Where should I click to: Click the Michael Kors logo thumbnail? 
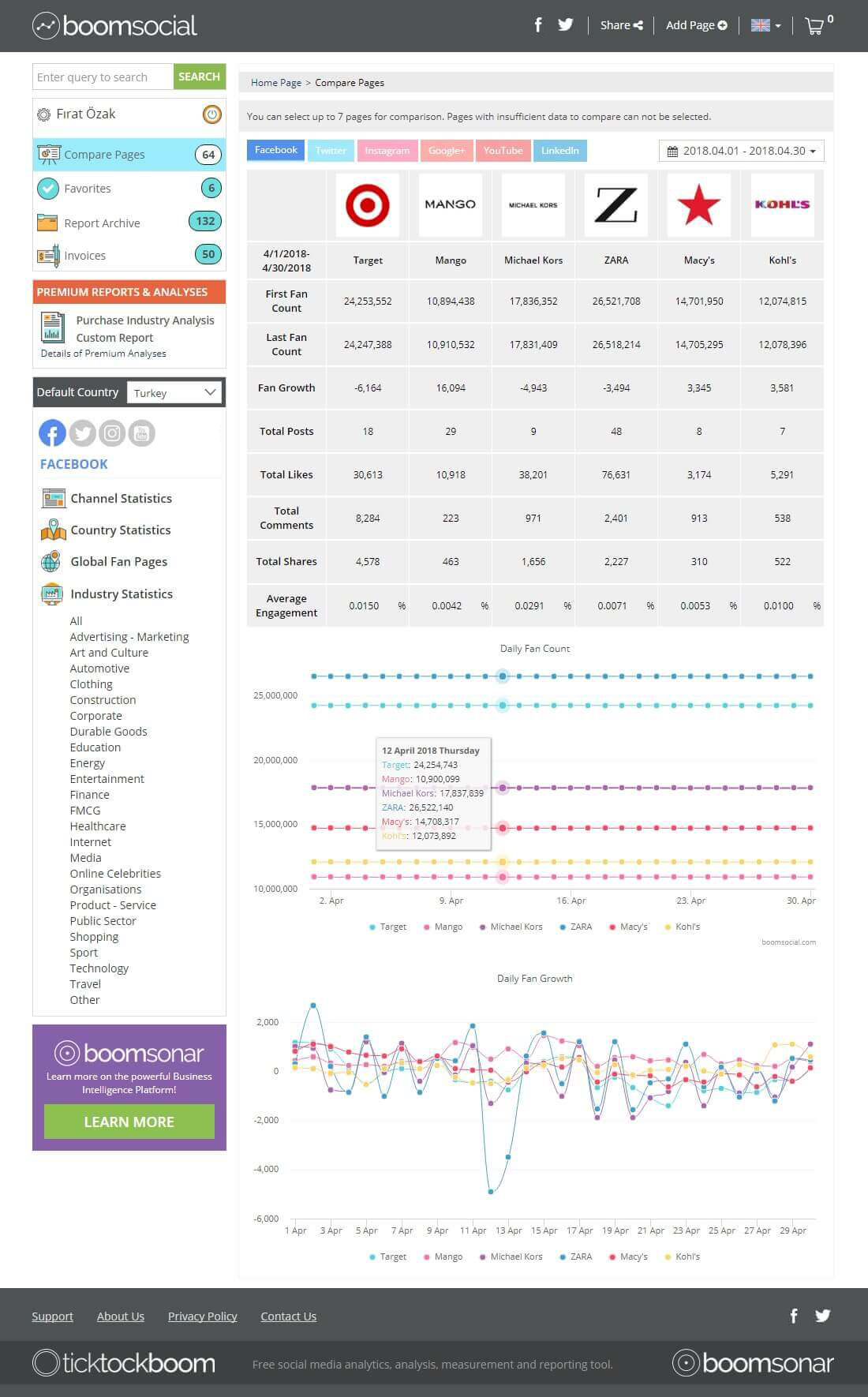pos(533,205)
